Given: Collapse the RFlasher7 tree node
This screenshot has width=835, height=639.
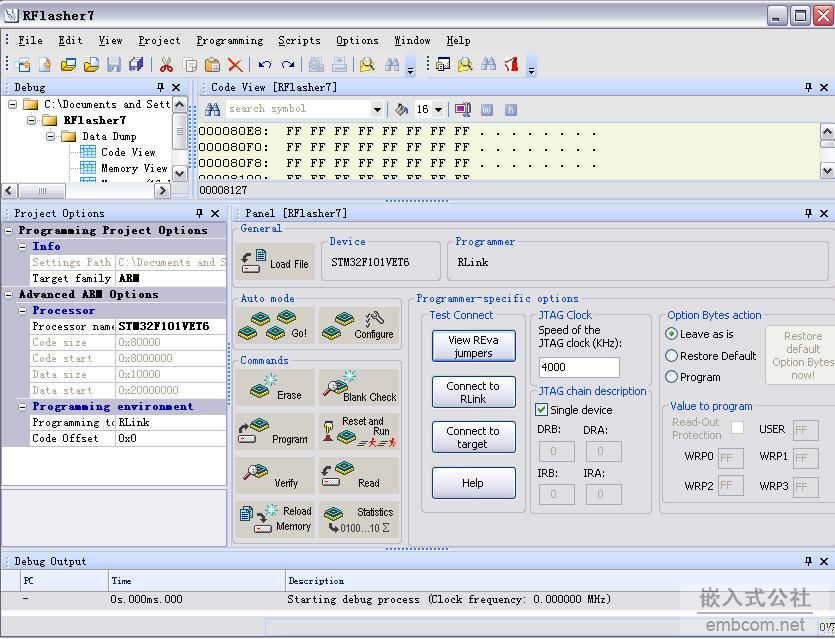Looking at the screenshot, I should pyautogui.click(x=31, y=120).
